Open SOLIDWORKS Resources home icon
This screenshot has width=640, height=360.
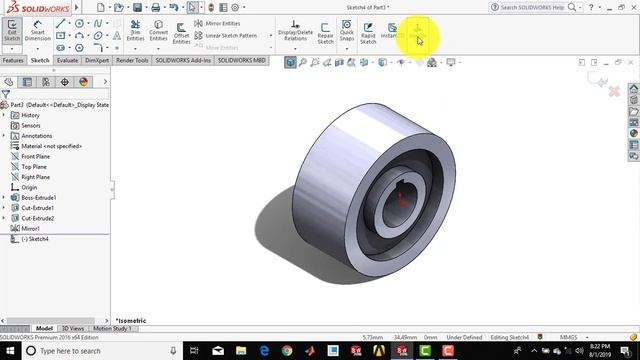(633, 89)
